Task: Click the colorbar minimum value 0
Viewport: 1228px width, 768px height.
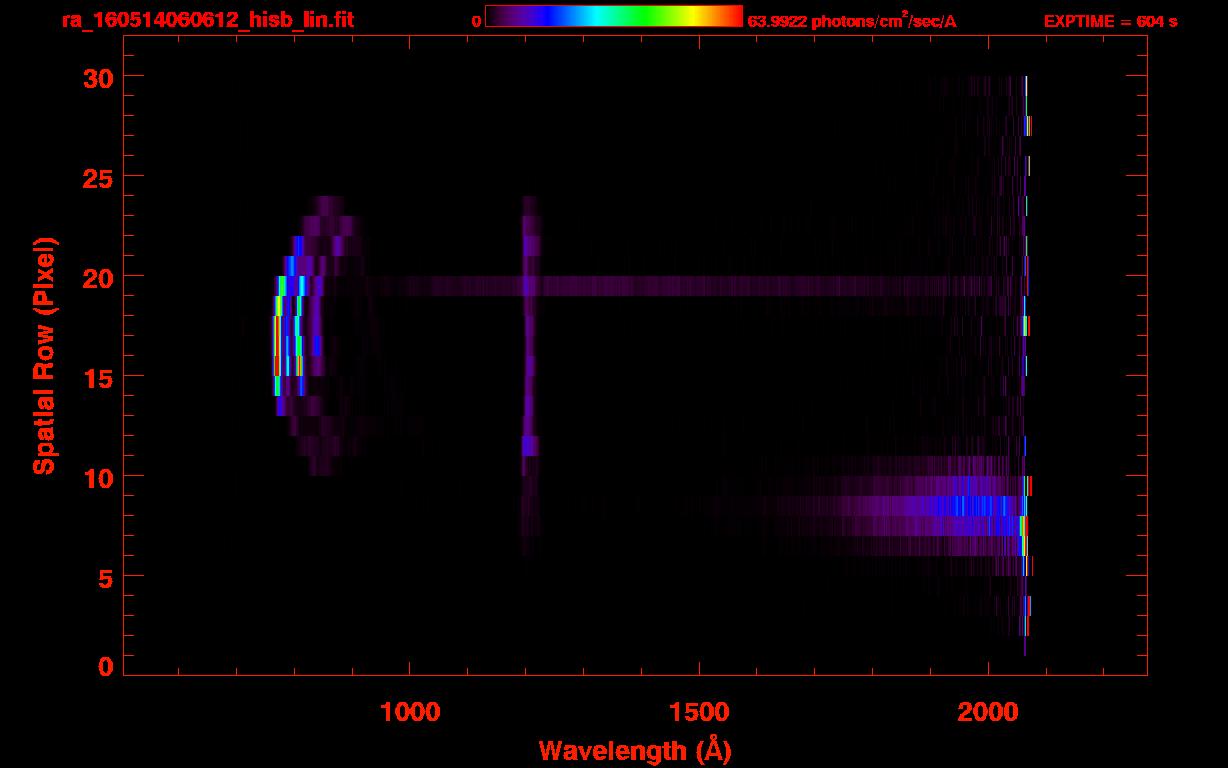Action: [x=476, y=21]
